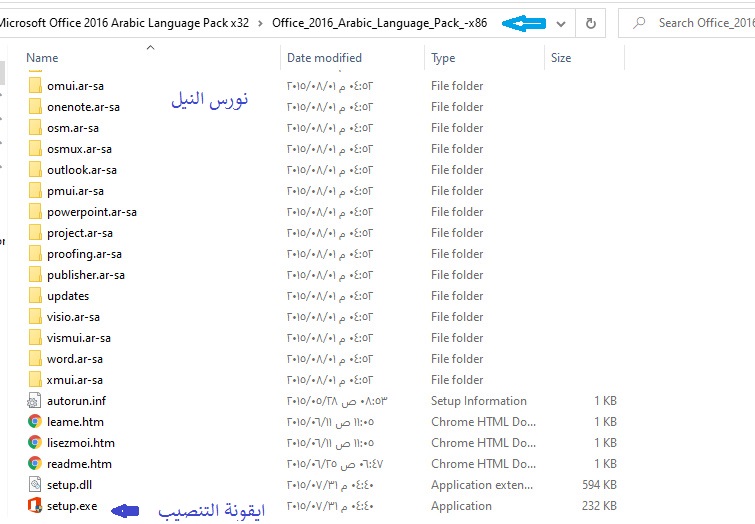Click the refresh button in address bar
This screenshot has width=755, height=524.
click(591, 22)
